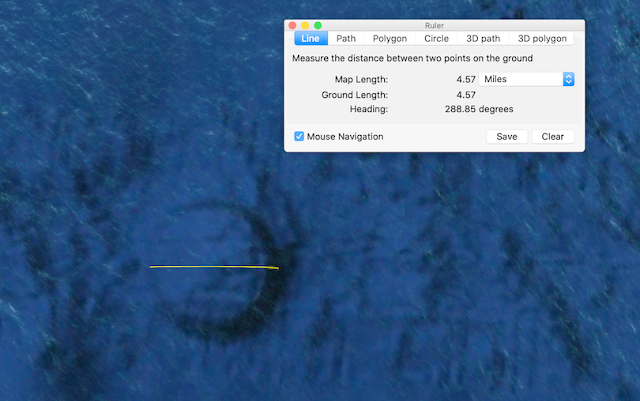
Task: Close the Ruler window with red button
Action: tap(292, 25)
